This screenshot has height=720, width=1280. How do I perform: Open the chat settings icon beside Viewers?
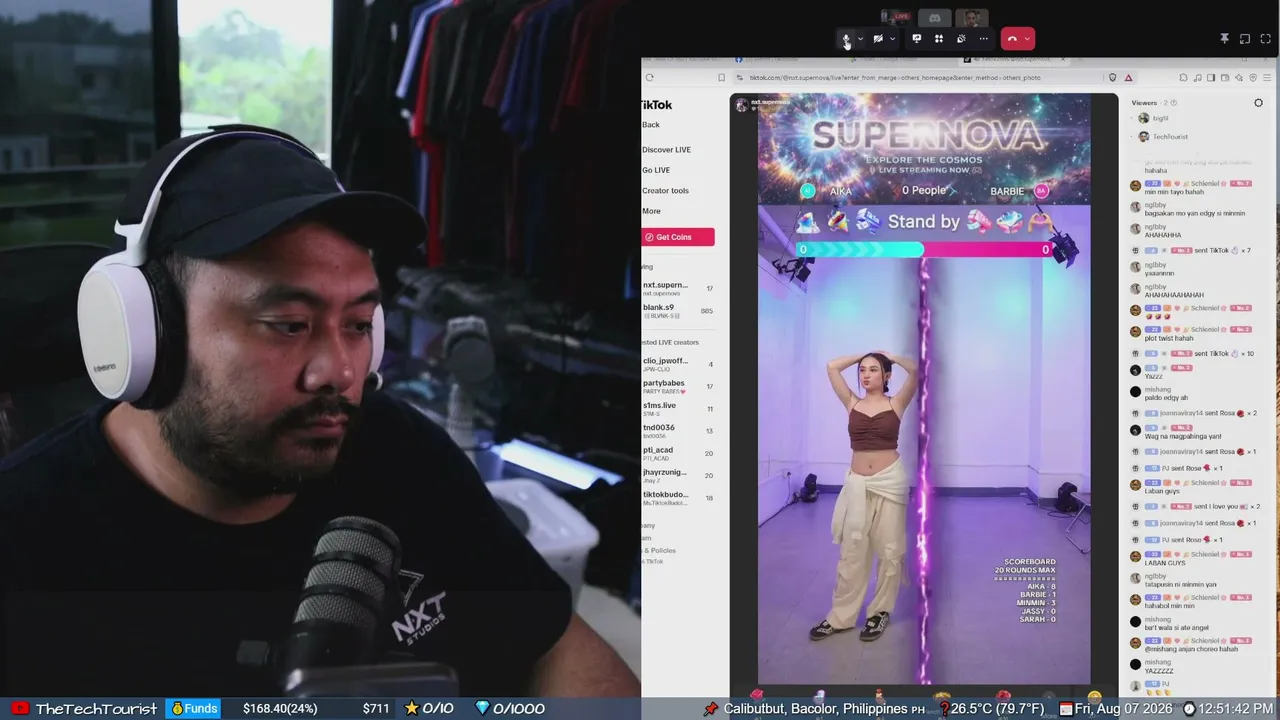click(x=1258, y=103)
